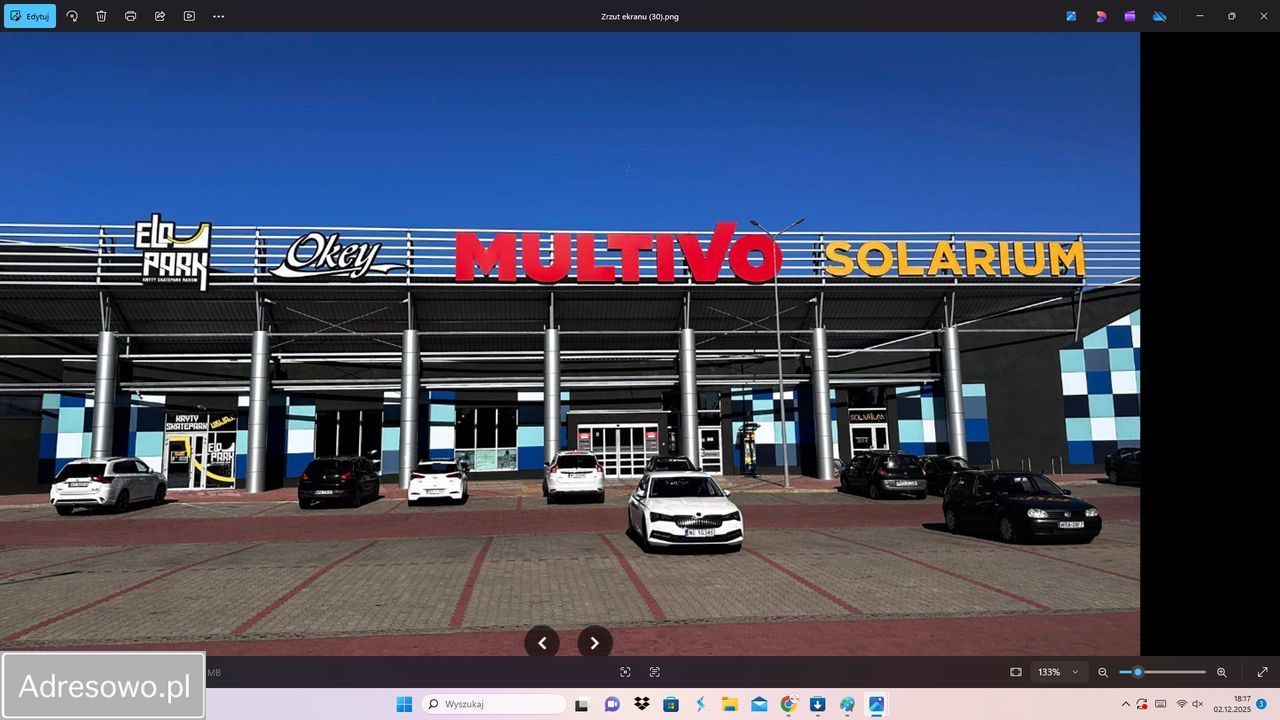This screenshot has height=720, width=1280.
Task: Click the OneDrive cloud sync icon
Action: tap(1160, 16)
